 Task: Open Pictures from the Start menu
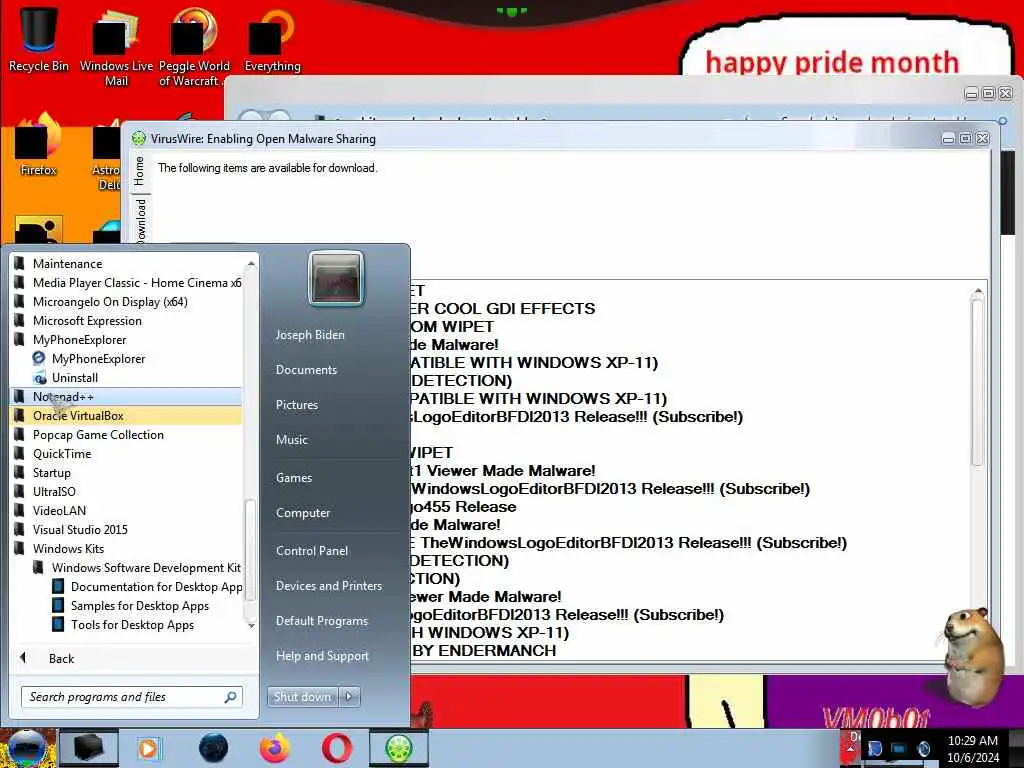click(296, 405)
